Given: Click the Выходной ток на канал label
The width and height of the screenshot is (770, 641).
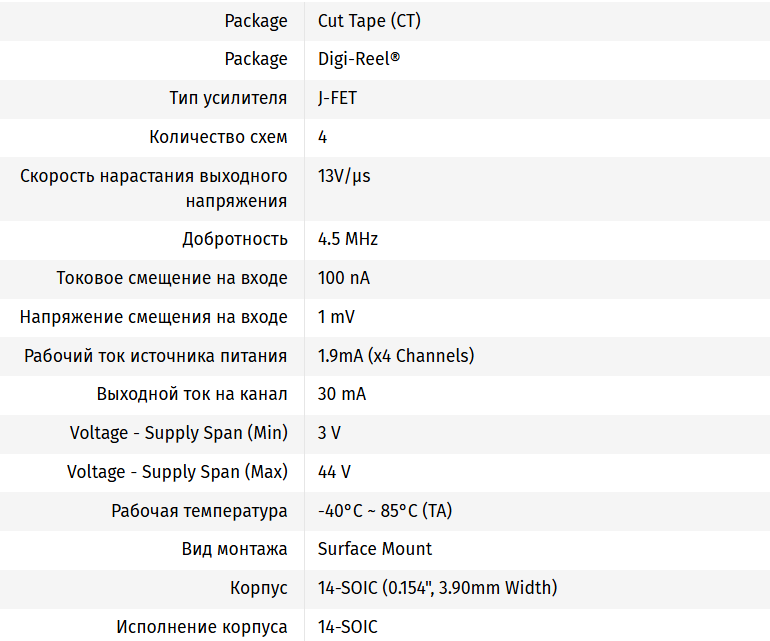Looking at the screenshot, I should pos(192,394).
